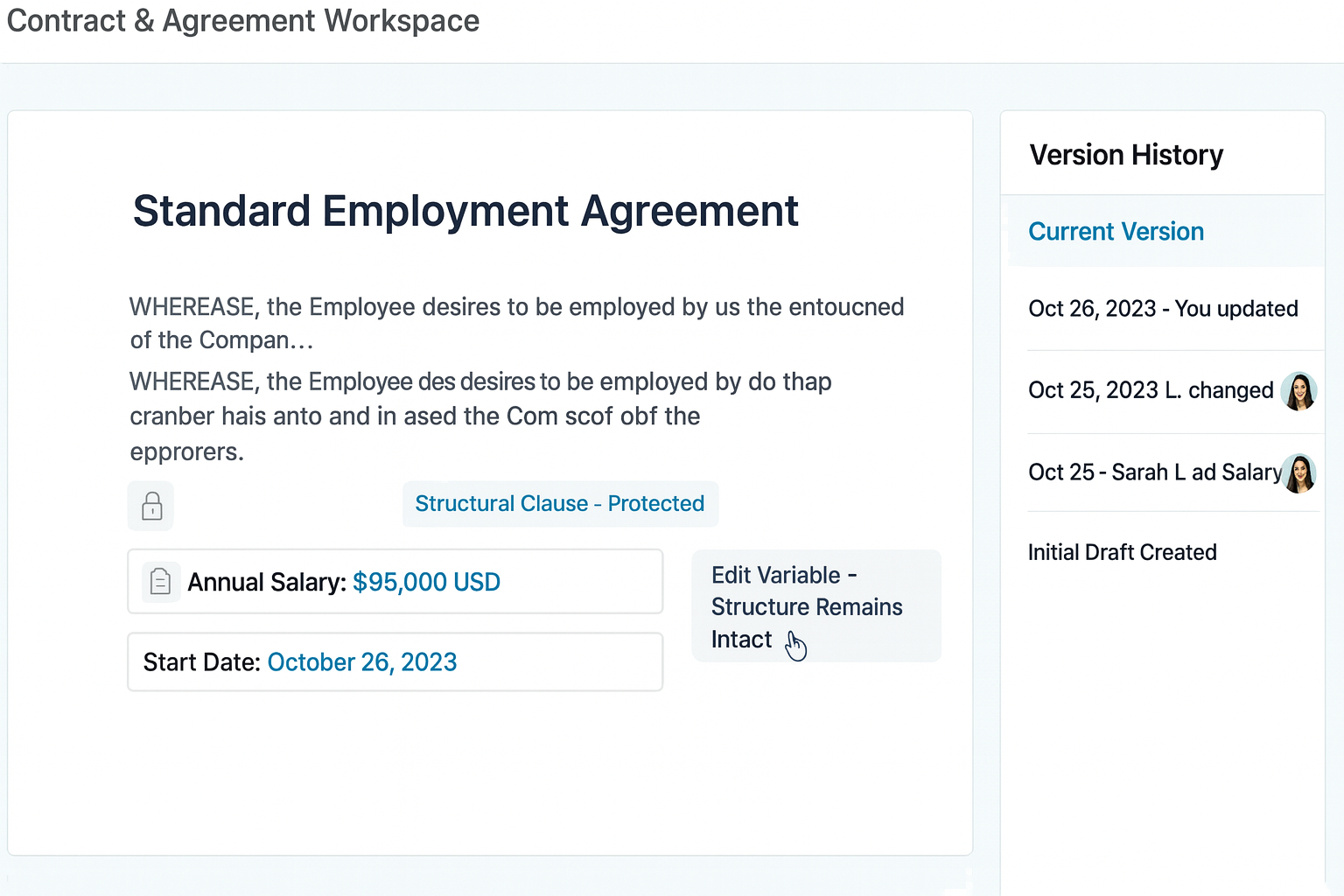1344x896 pixels.
Task: Click the 'Version History' panel heading
Action: (1126, 155)
